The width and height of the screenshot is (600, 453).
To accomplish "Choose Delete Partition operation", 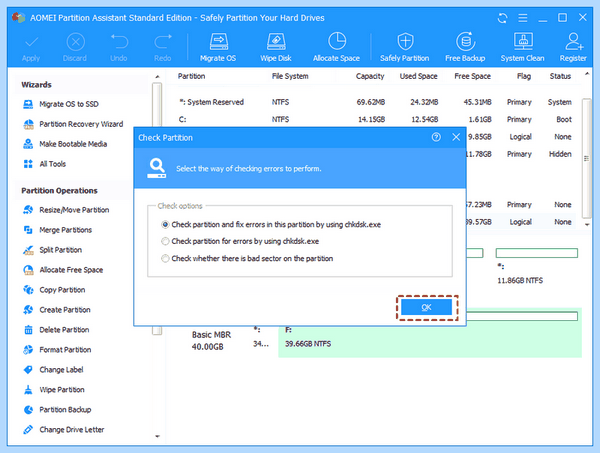I will pyautogui.click(x=57, y=330).
